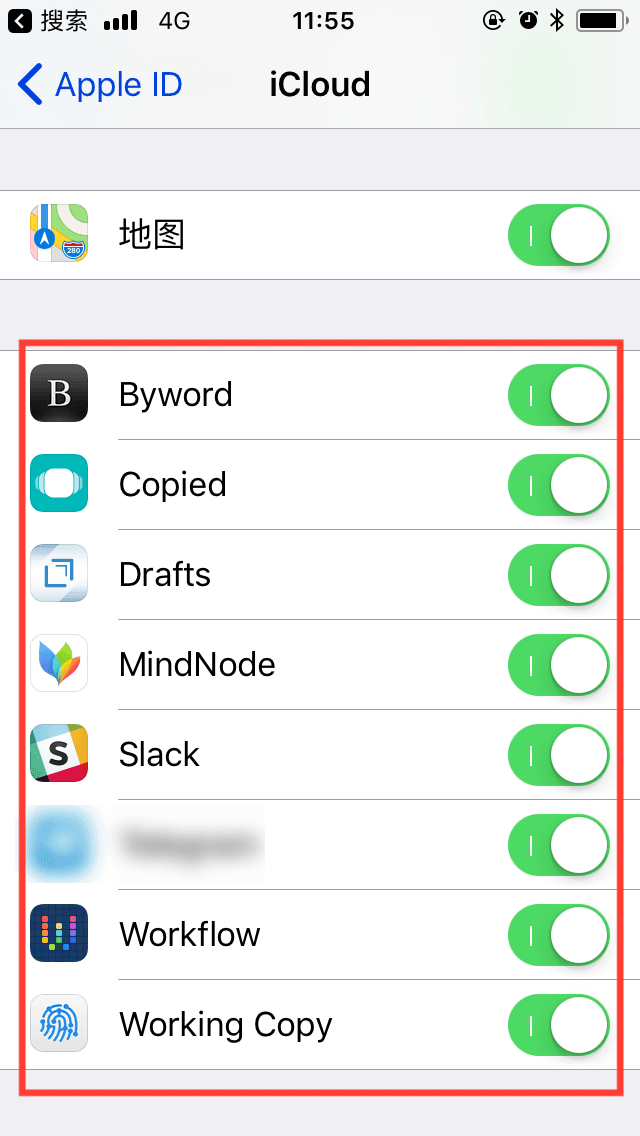The height and width of the screenshot is (1136, 640).
Task: Turn off the Byword iCloud switch
Action: (559, 395)
